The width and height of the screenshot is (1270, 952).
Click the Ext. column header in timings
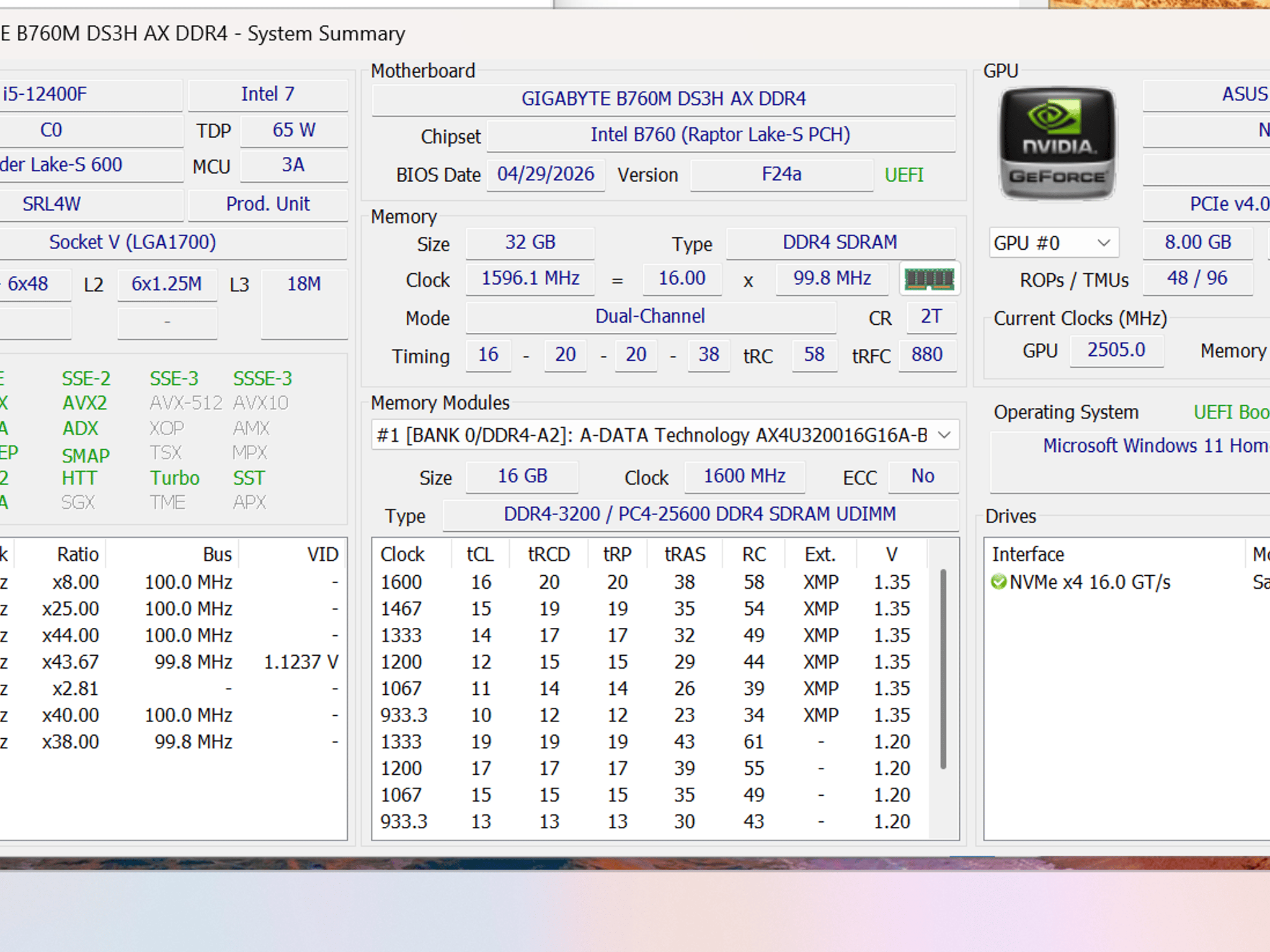click(x=820, y=554)
